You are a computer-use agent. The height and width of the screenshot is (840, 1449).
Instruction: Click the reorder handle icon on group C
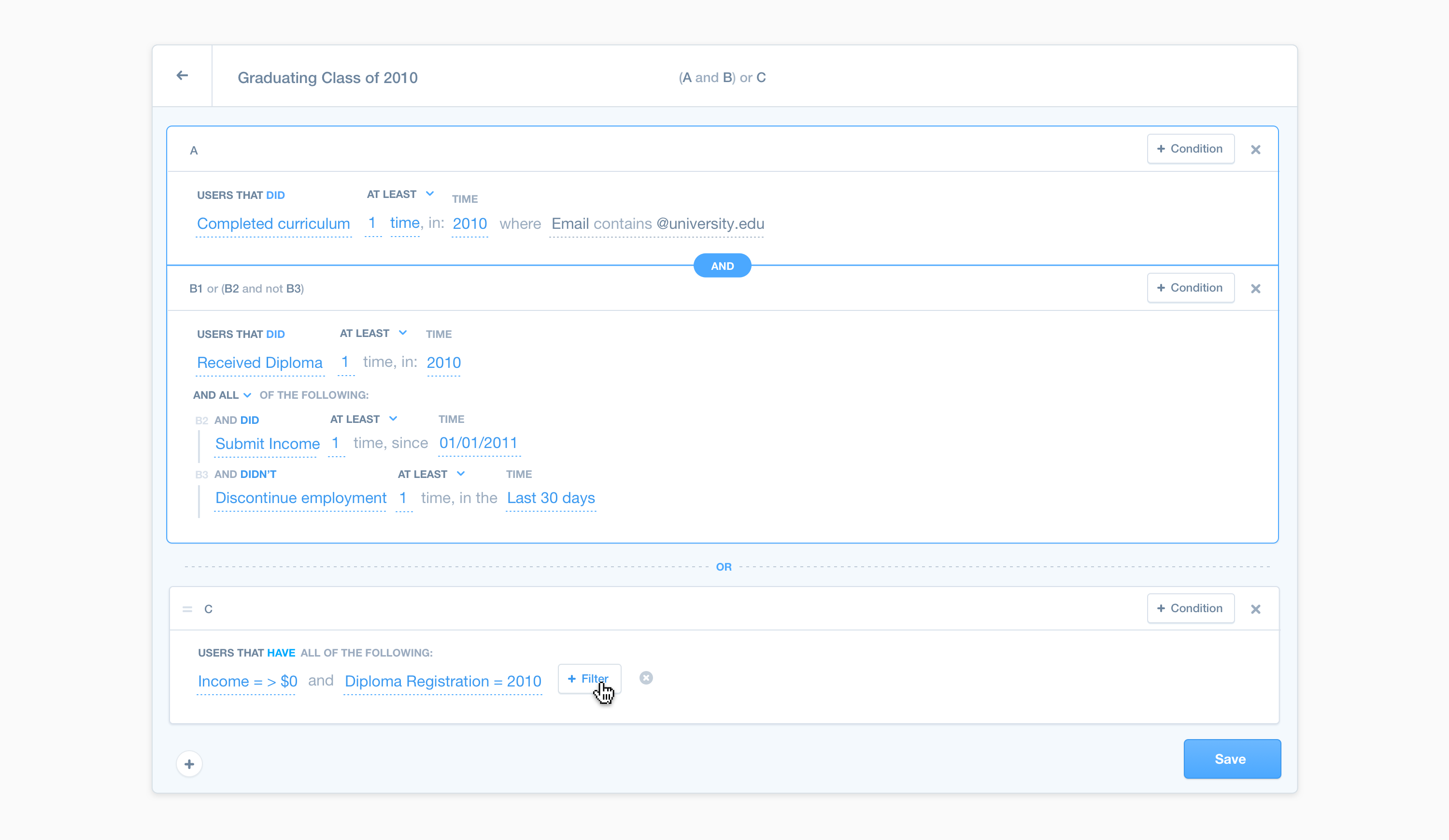tap(187, 608)
